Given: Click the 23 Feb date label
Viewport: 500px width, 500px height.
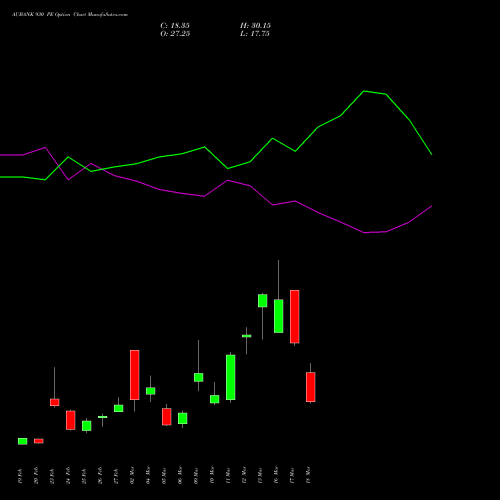Looking at the screenshot, I should [x=52, y=476].
